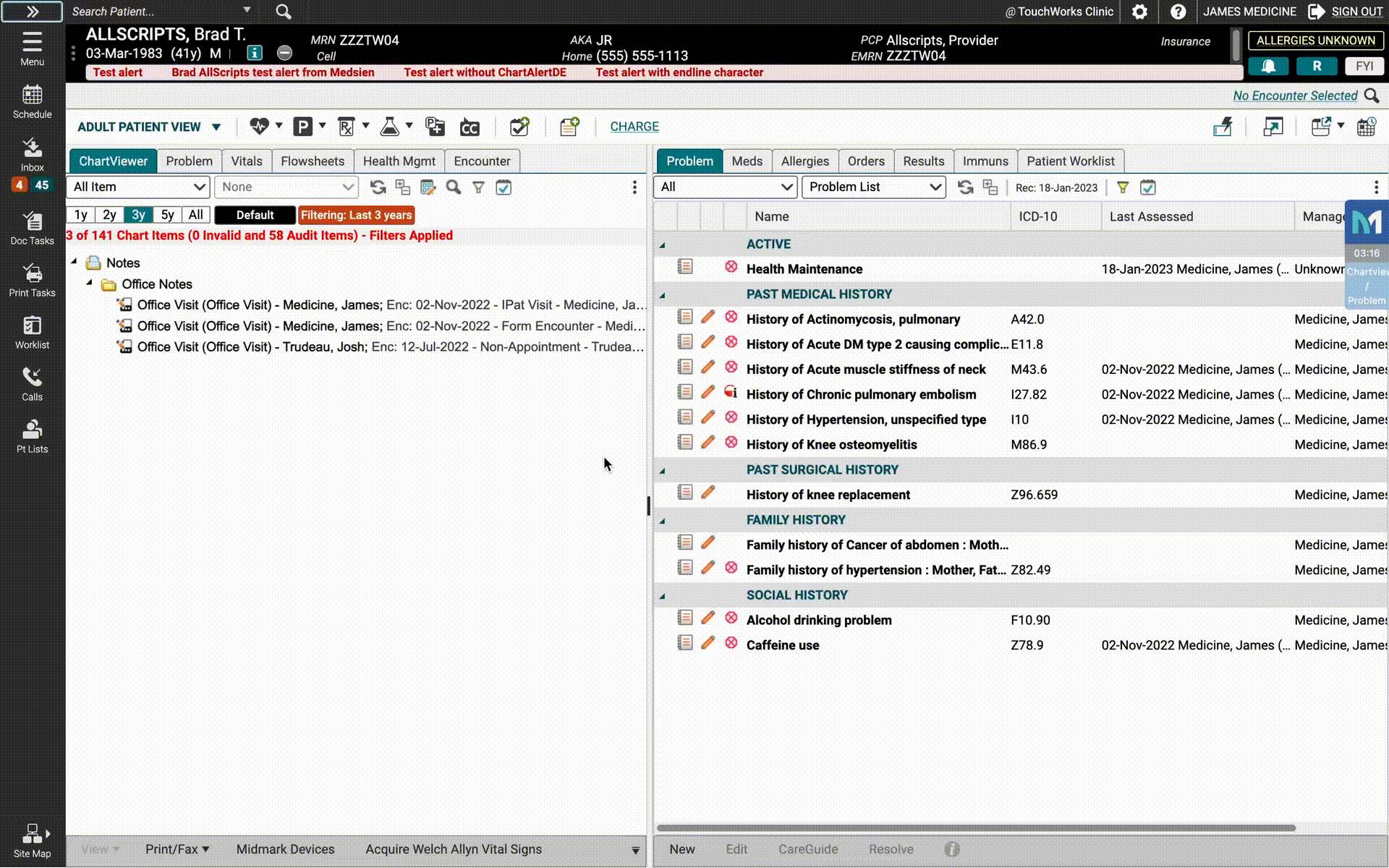1389x868 pixels.
Task: Open the Problem List dropdown
Action: click(873, 187)
